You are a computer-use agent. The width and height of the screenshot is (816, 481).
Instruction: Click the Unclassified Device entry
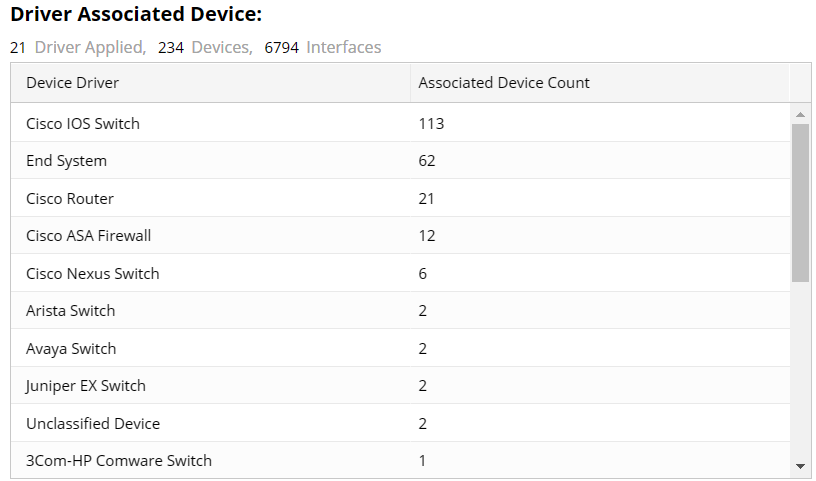click(93, 424)
